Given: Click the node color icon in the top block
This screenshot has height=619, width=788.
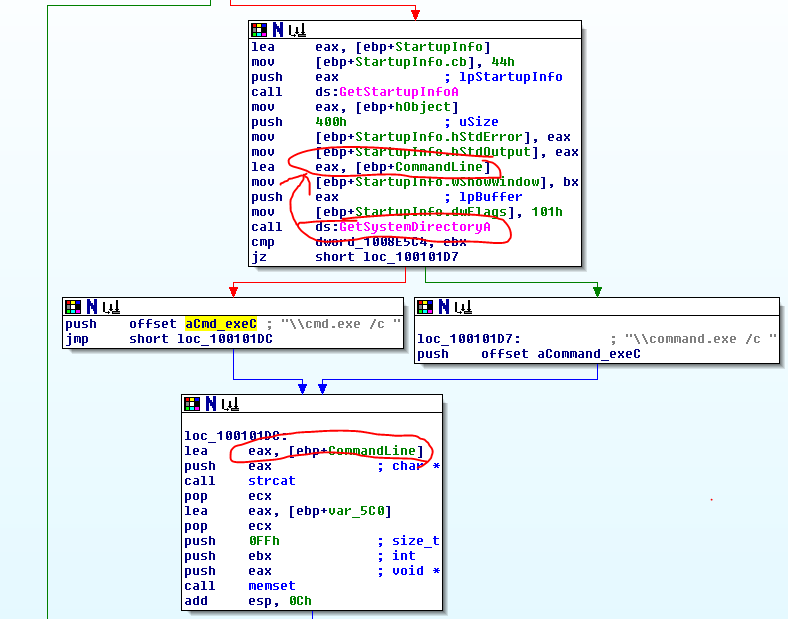Looking at the screenshot, I should [x=259, y=30].
